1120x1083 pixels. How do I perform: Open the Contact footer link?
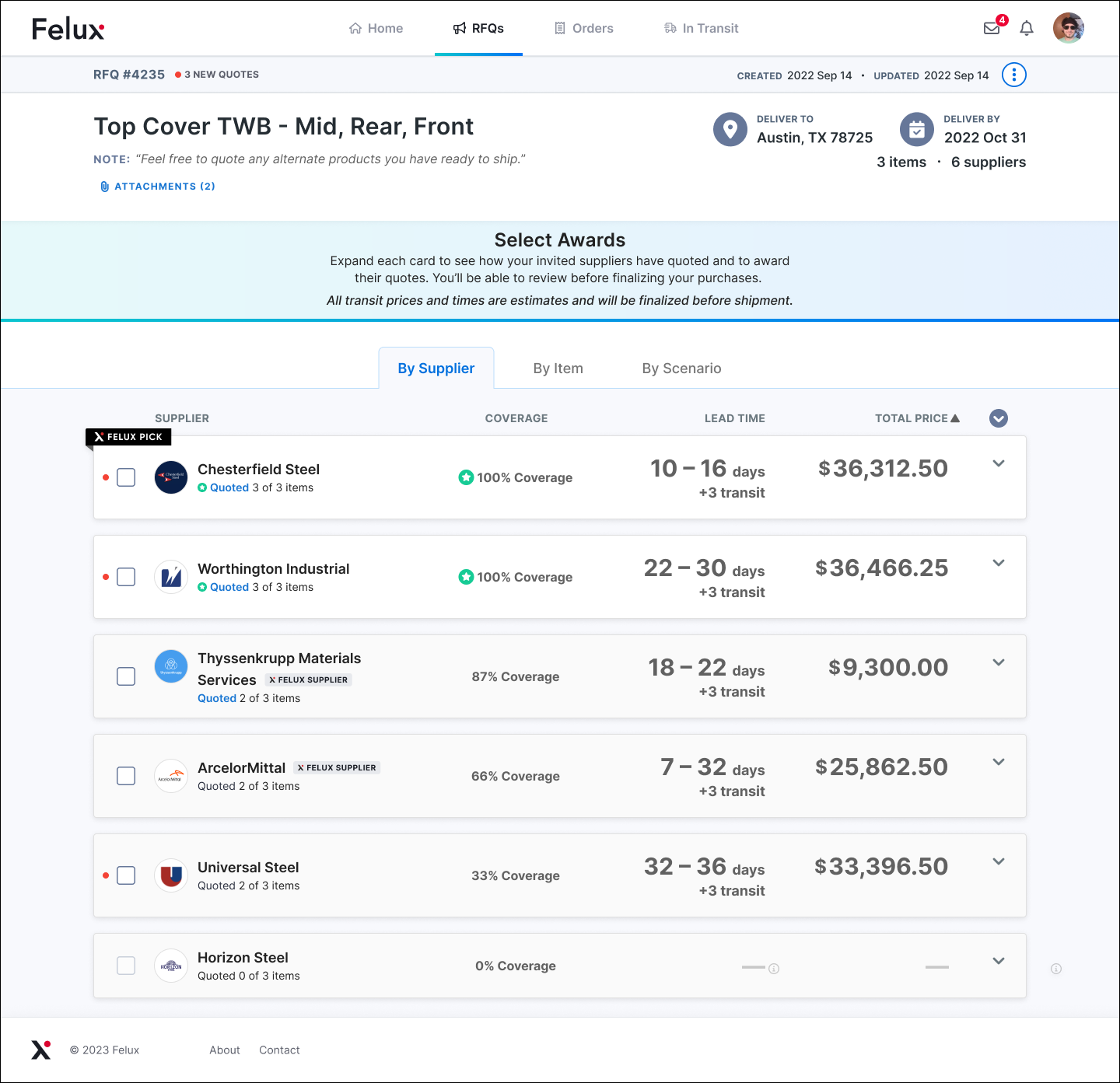coord(279,1050)
